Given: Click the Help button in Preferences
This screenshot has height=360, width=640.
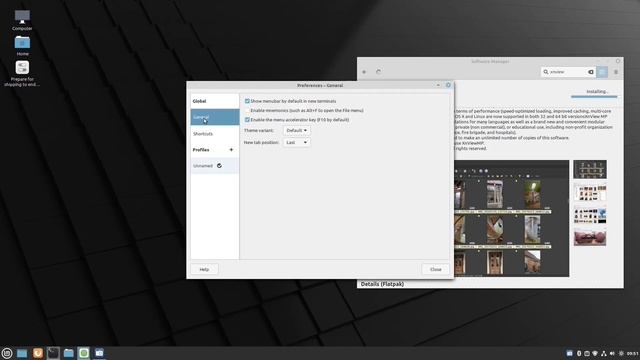Looking at the screenshot, I should 204,269.
